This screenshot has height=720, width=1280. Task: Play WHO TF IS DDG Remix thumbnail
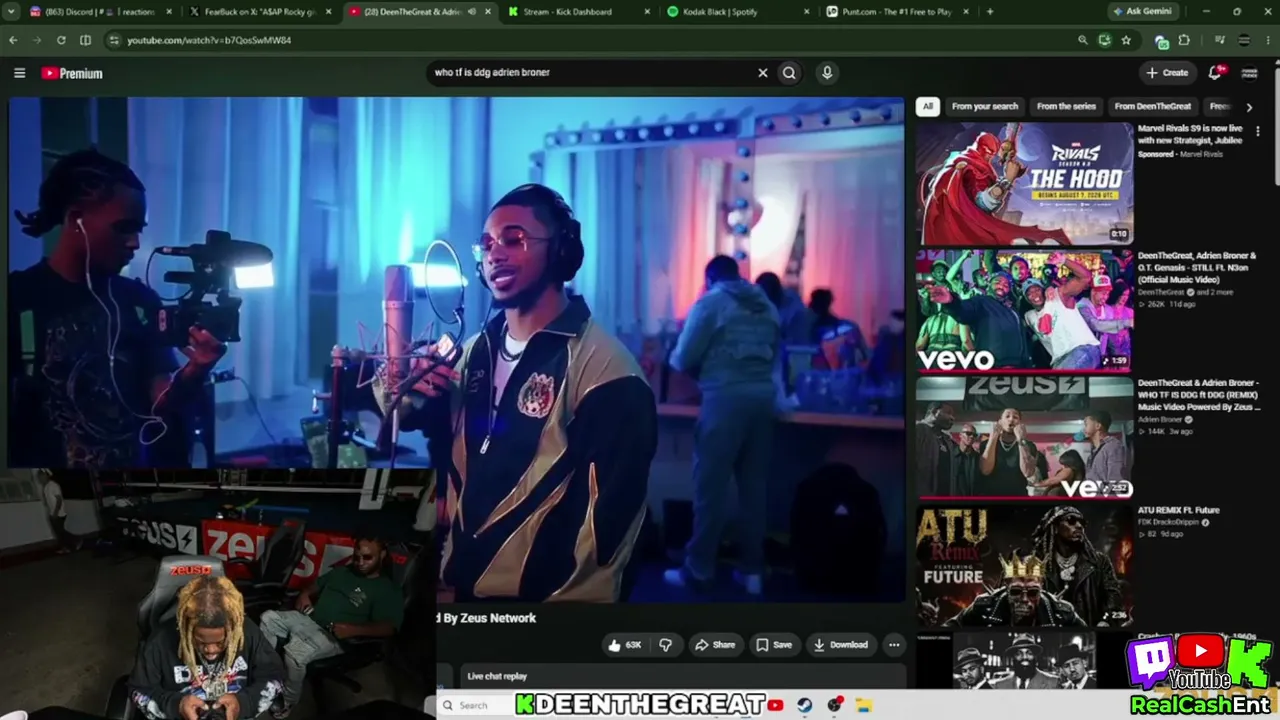click(x=1025, y=437)
